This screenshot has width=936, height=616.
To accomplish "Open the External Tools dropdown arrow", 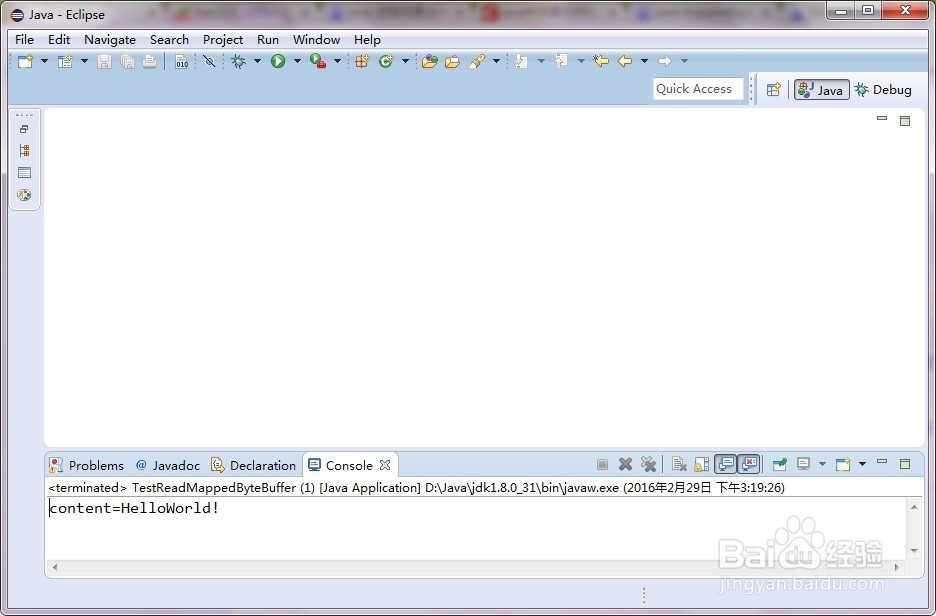I will (x=337, y=61).
